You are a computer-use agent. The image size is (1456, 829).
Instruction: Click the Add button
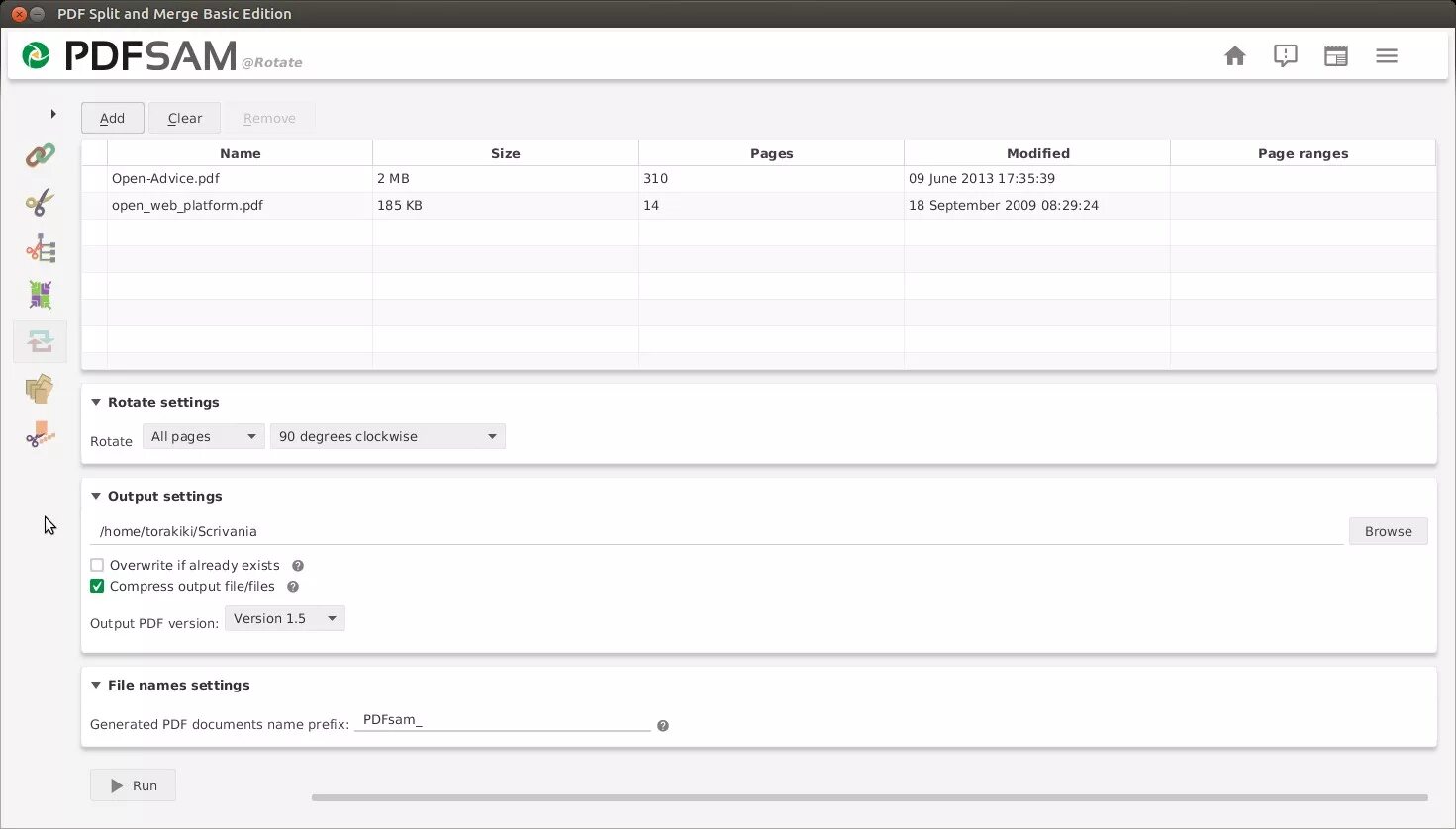coord(113,118)
